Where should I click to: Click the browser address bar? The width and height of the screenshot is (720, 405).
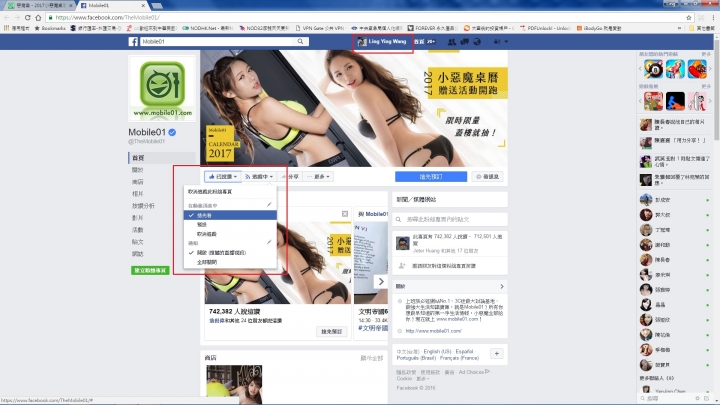(367, 17)
